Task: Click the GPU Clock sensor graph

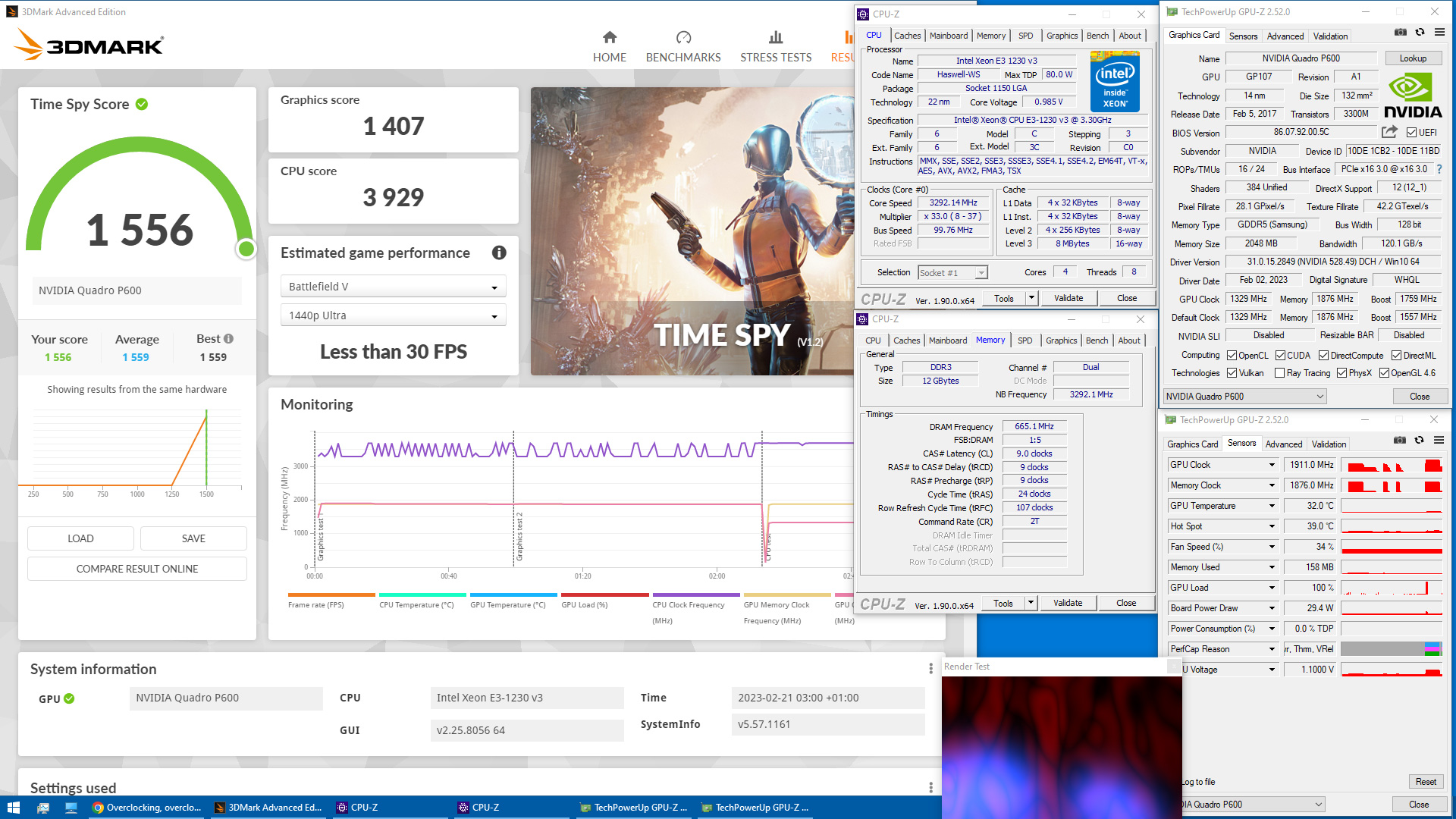Action: (1392, 465)
